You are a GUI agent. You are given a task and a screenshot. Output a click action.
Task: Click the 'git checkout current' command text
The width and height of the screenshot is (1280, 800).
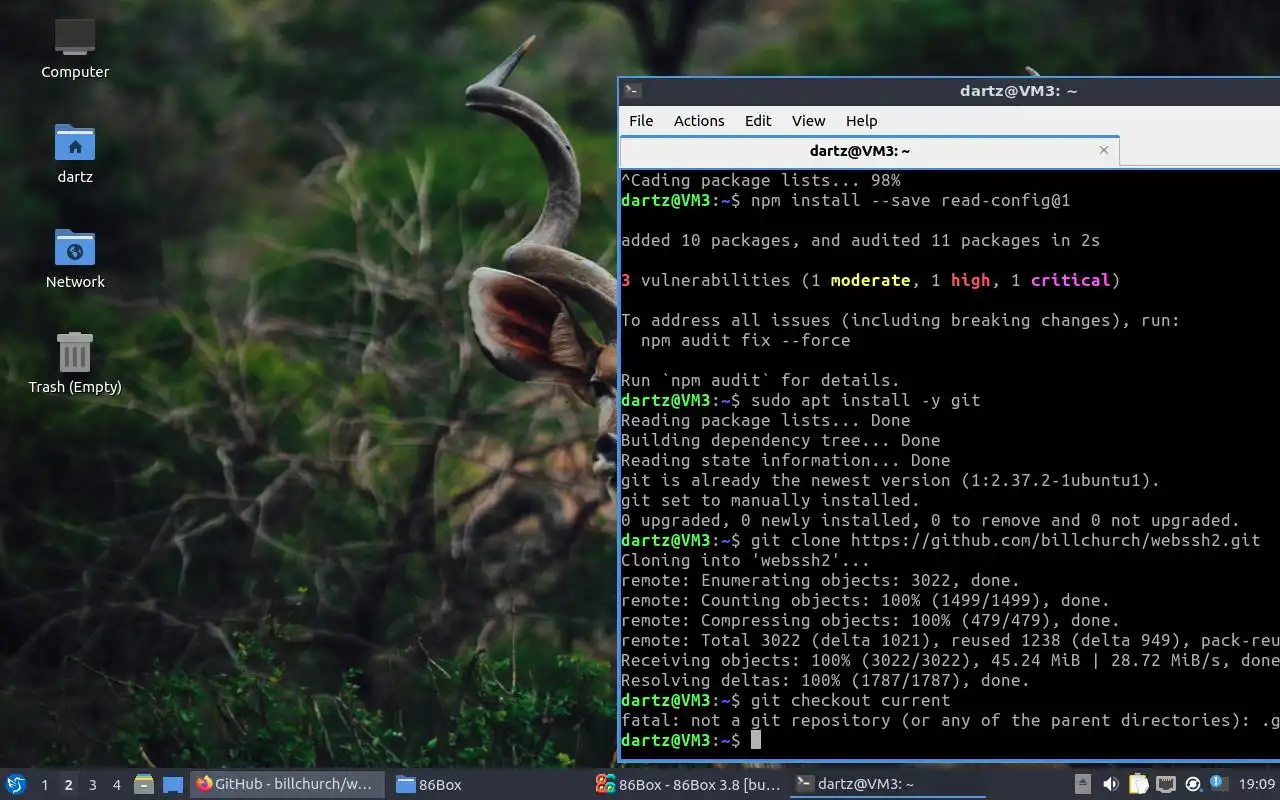(850, 700)
